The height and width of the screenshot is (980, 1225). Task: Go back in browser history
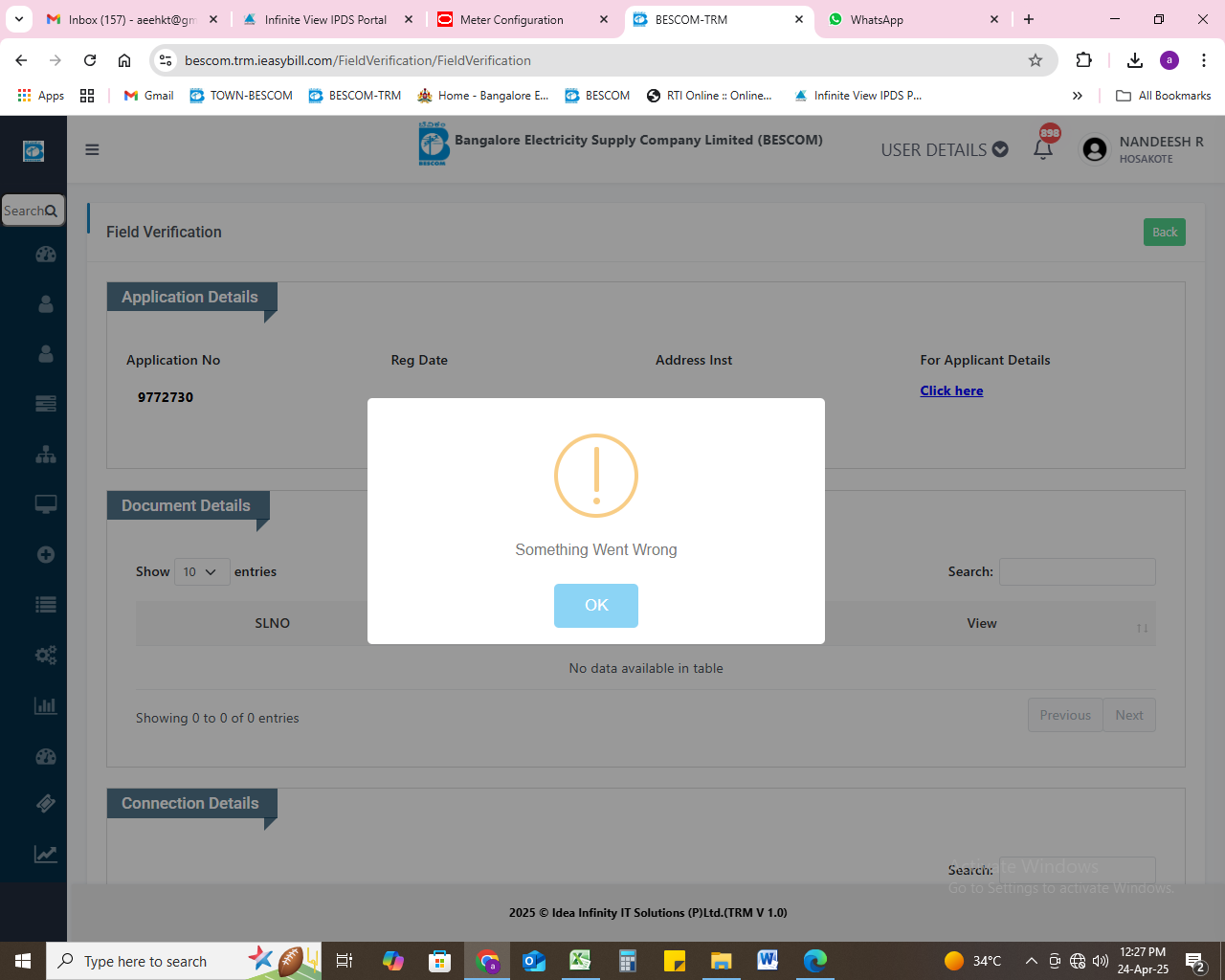tap(21, 60)
